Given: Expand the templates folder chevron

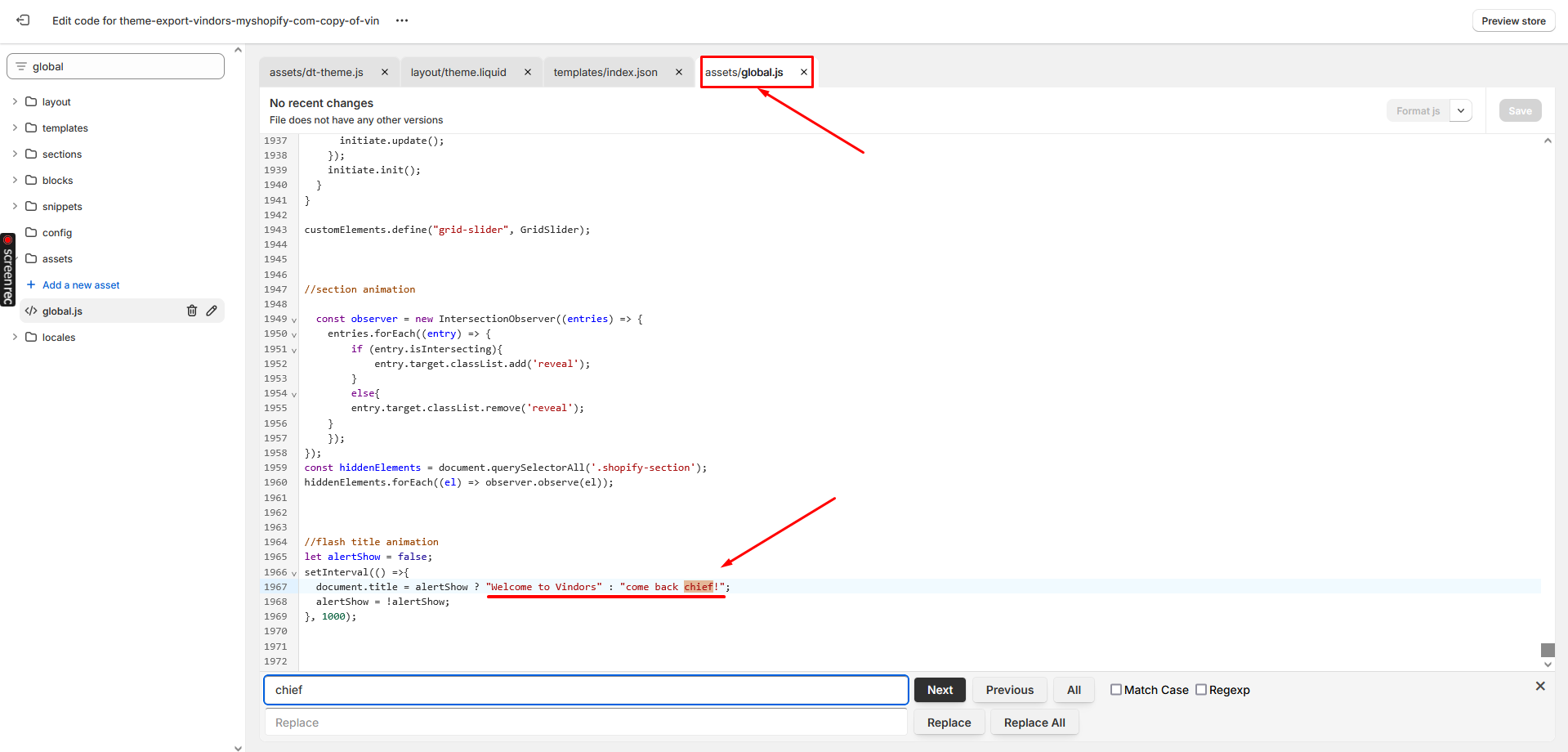Looking at the screenshot, I should (x=15, y=128).
